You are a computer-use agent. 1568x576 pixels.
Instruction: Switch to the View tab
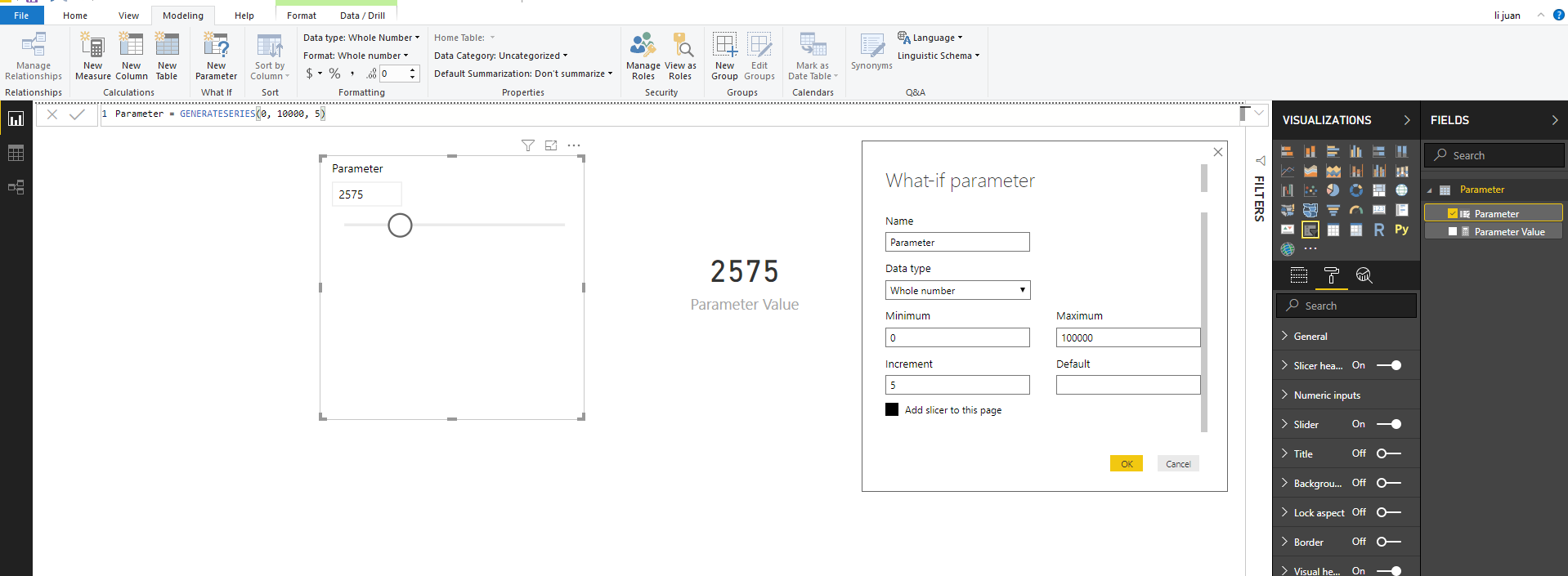click(x=128, y=16)
